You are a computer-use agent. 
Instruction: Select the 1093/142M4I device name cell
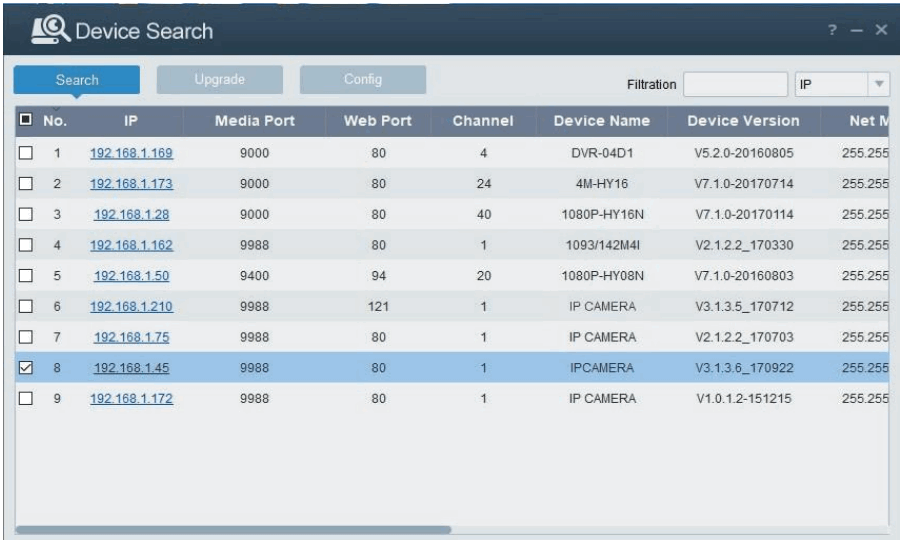[602, 245]
